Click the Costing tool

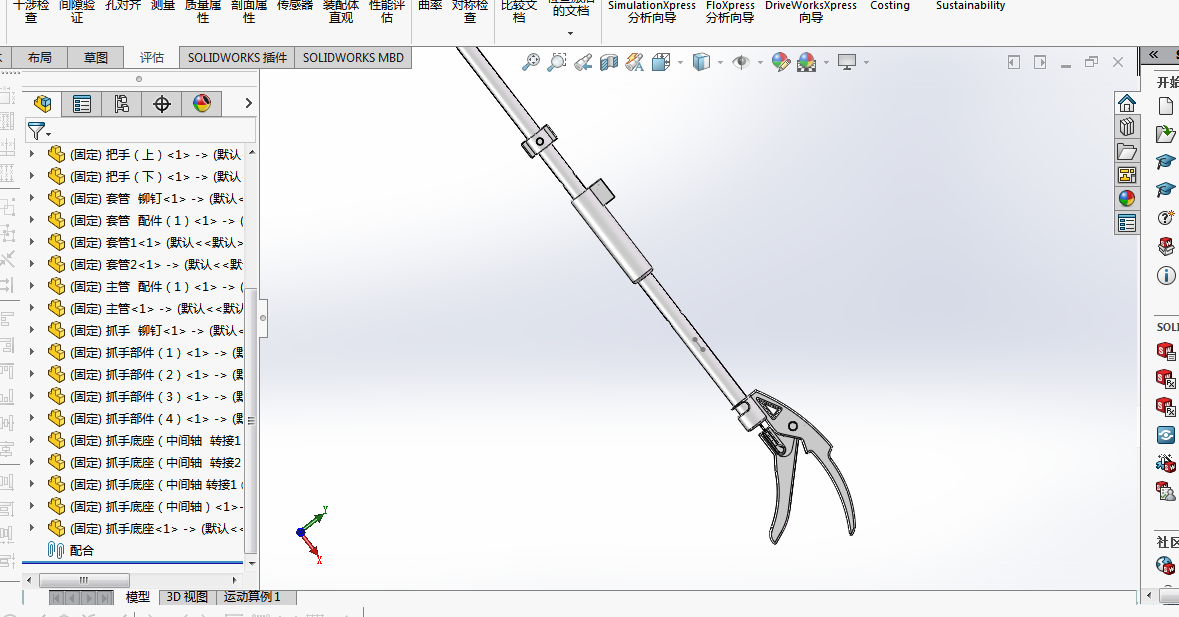point(890,6)
